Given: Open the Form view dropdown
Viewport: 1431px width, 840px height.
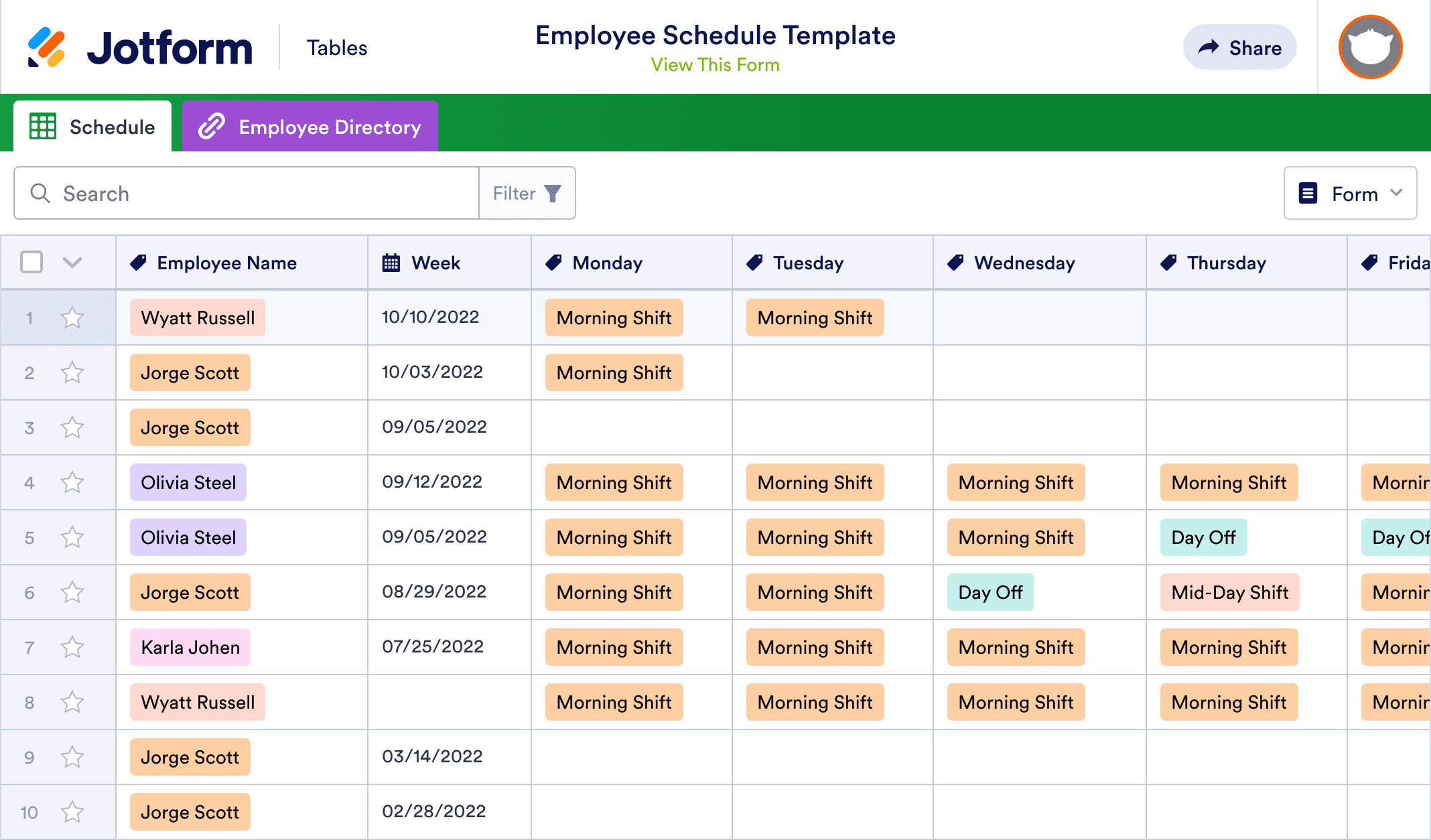Looking at the screenshot, I should point(1350,194).
